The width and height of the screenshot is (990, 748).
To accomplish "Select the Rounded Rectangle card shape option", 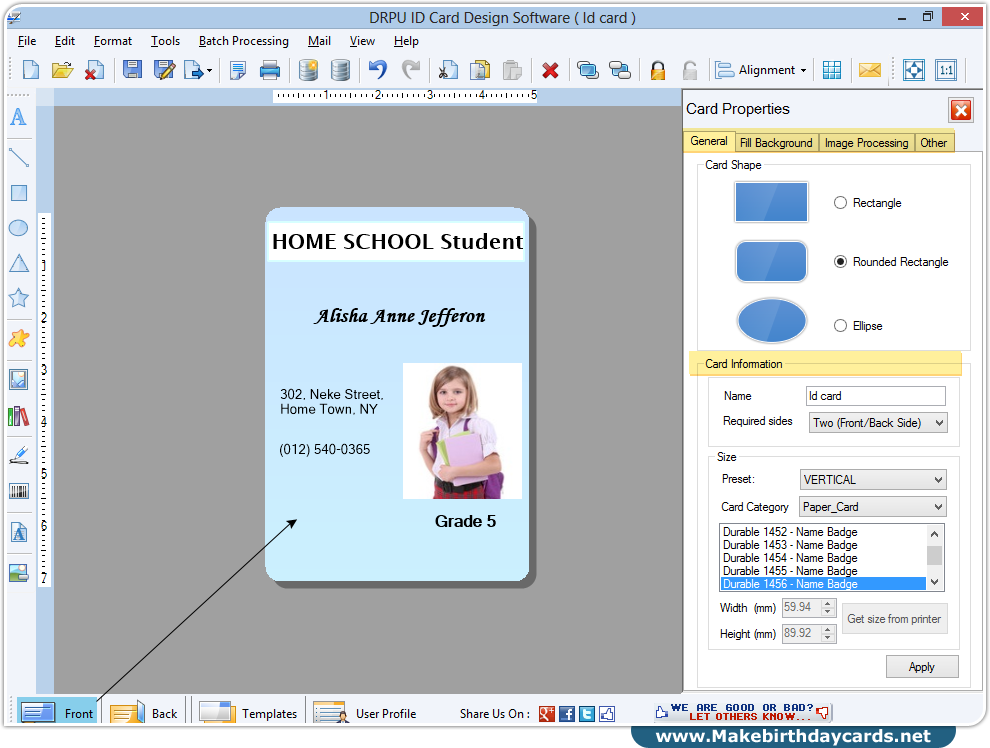I will 840,261.
